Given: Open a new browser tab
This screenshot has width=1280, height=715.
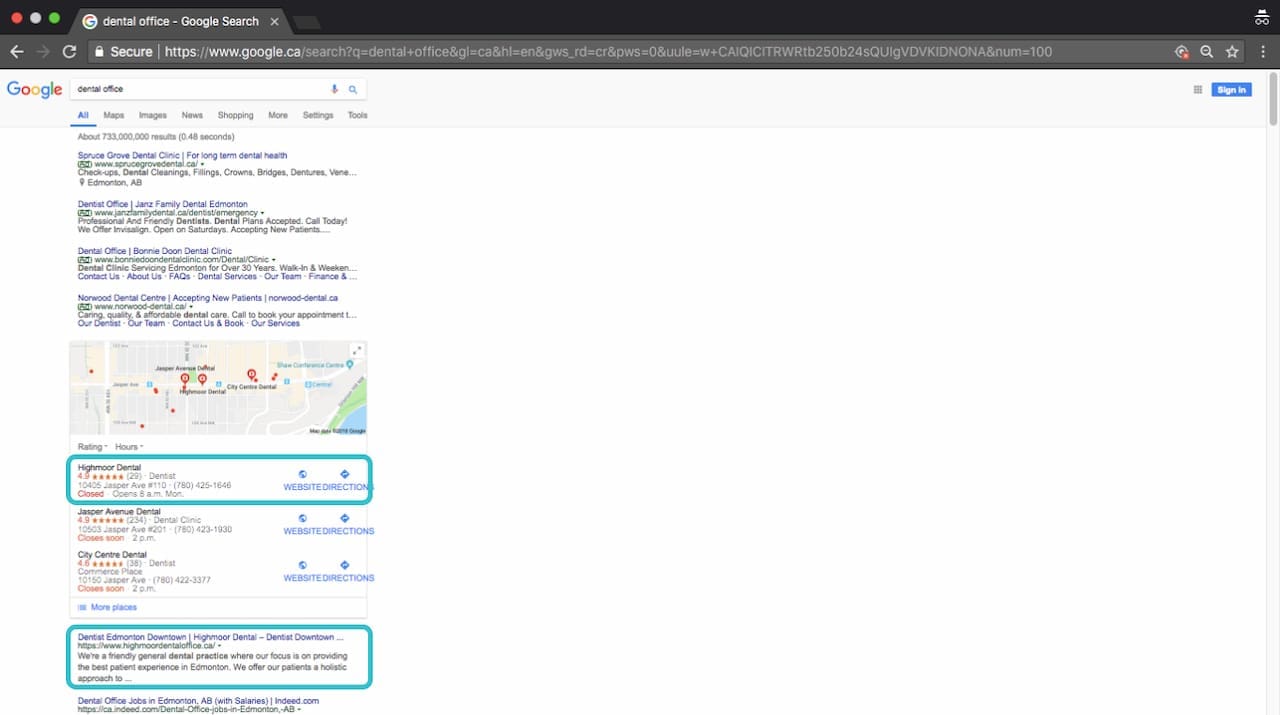Looking at the screenshot, I should (x=306, y=22).
